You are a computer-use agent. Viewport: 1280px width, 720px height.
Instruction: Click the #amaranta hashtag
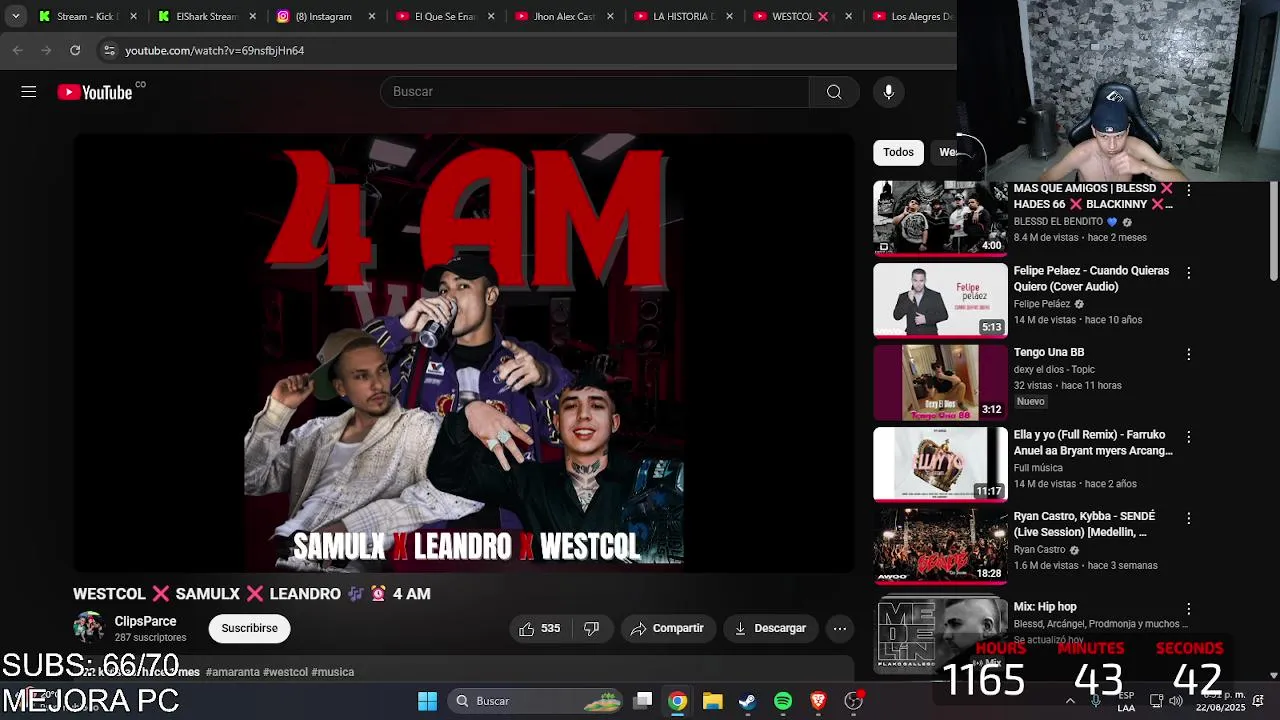(x=232, y=672)
